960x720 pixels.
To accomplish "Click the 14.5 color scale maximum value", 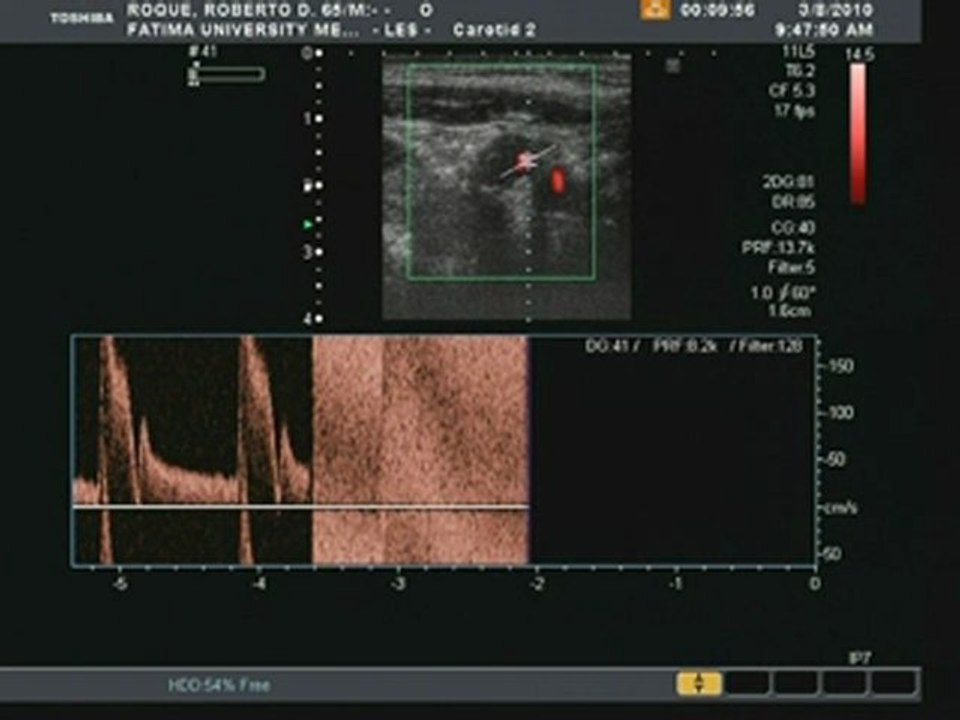I will point(860,54).
